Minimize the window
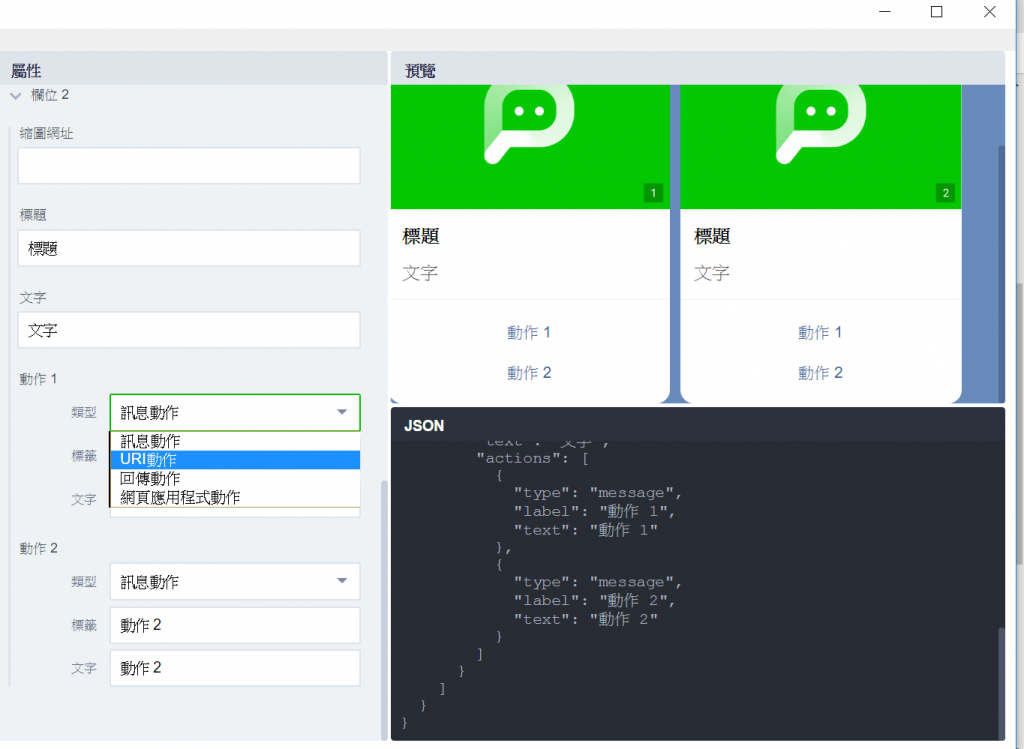The width and height of the screenshot is (1024, 749). coord(885,12)
